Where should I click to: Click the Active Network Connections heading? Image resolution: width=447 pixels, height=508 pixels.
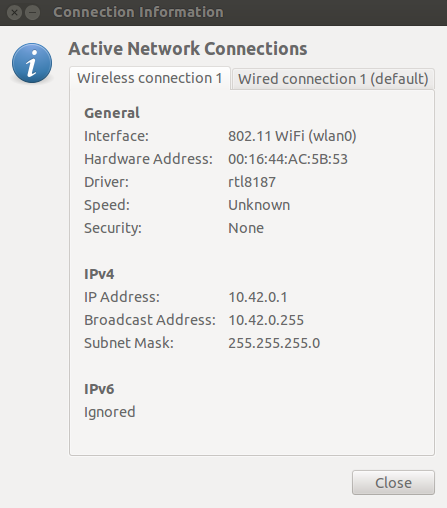[x=188, y=49]
